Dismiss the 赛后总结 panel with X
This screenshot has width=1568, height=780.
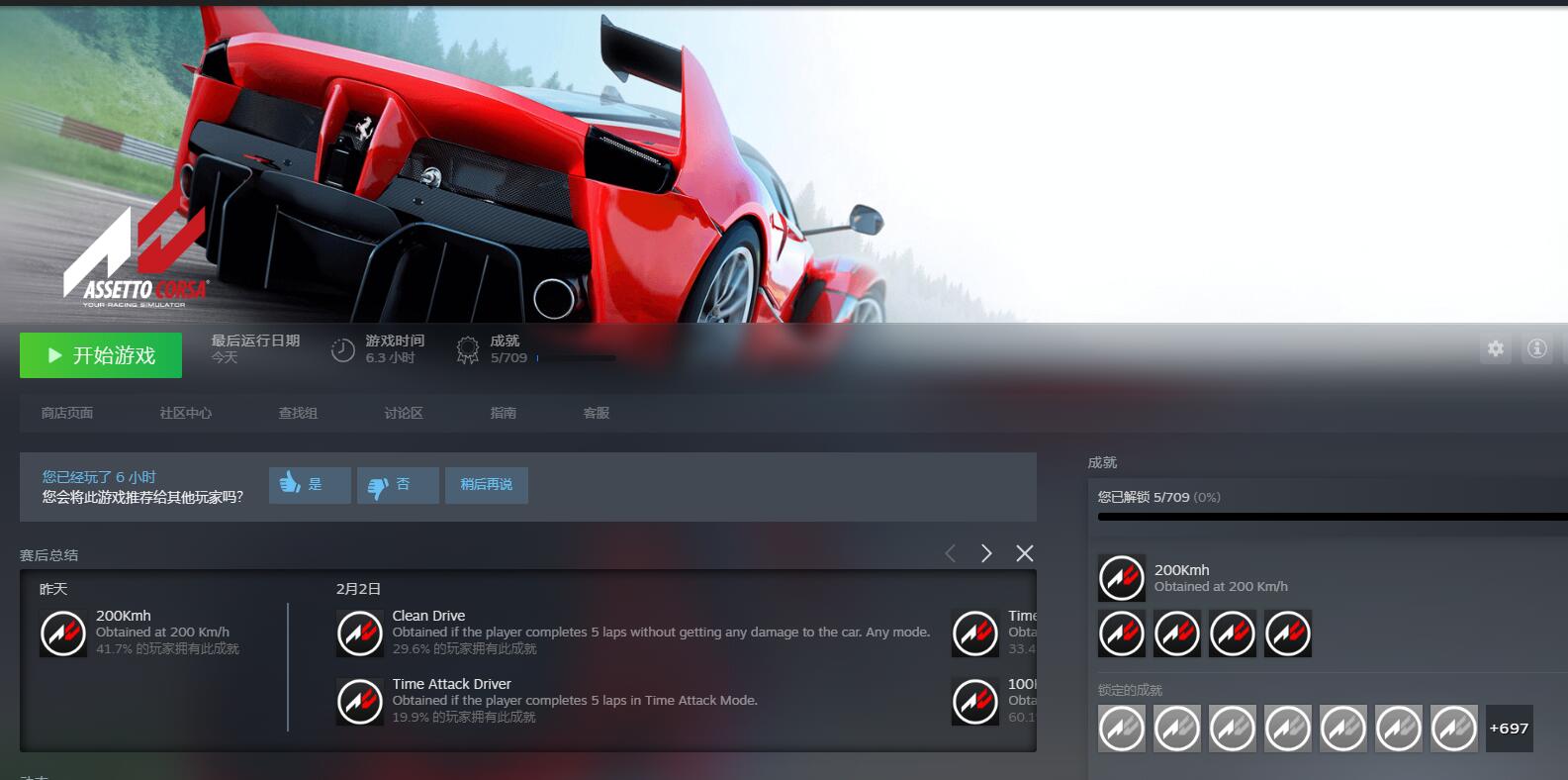(x=1025, y=553)
